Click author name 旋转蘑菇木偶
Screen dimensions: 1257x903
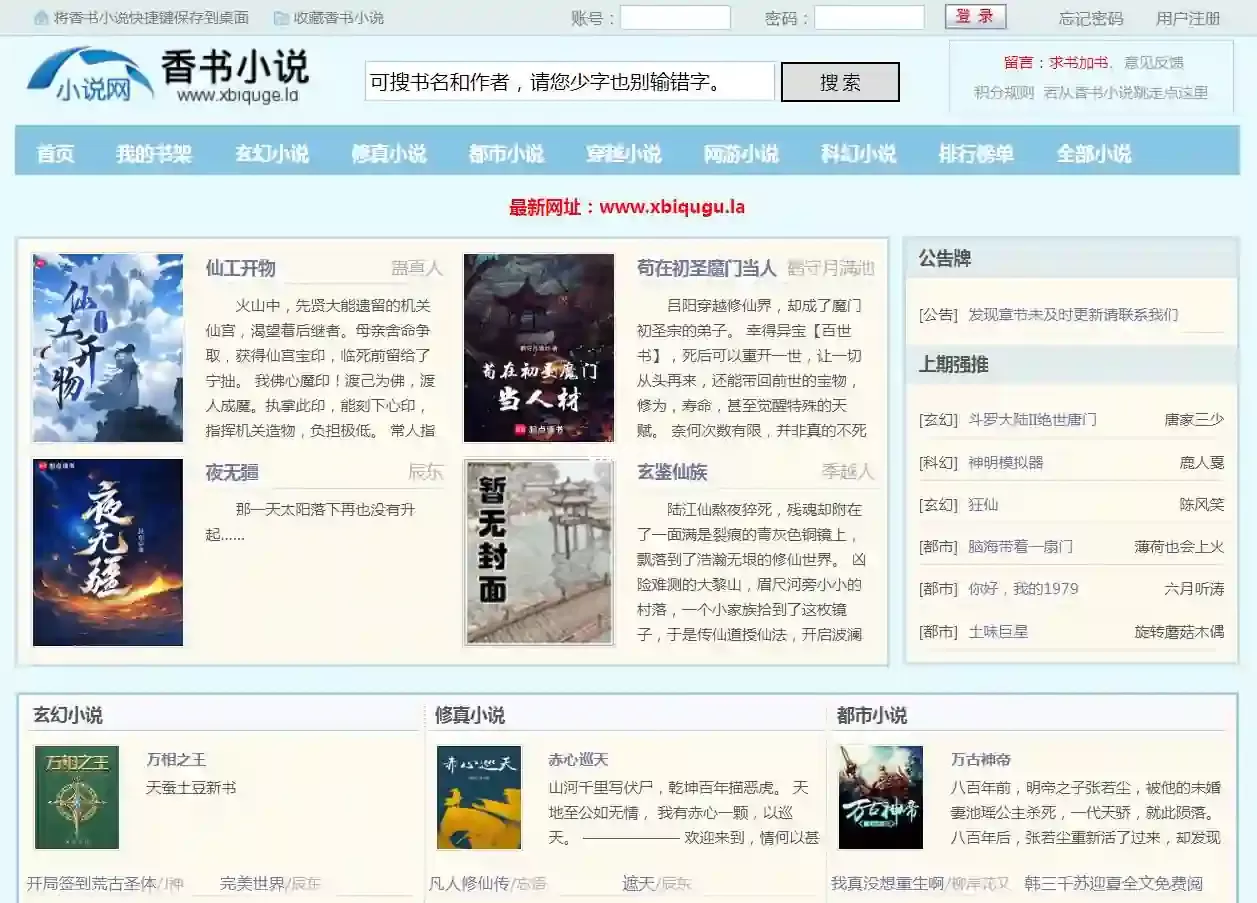(x=1179, y=631)
